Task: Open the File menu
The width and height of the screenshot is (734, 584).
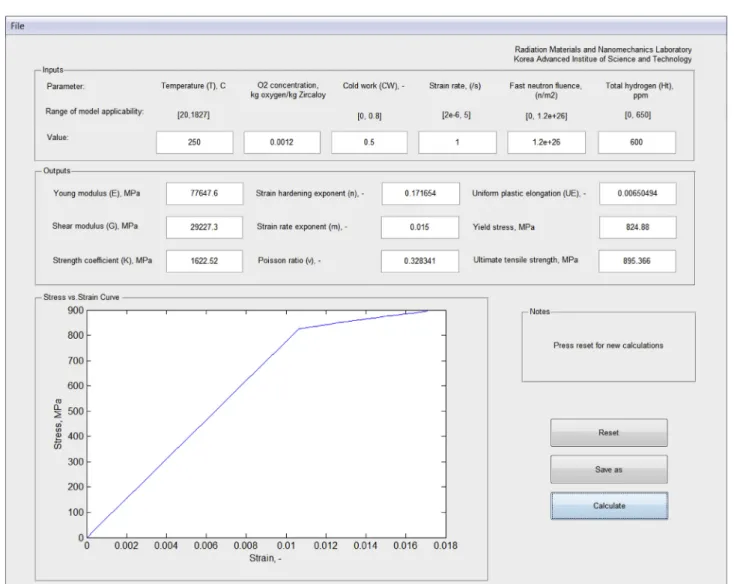Action: coord(17,26)
